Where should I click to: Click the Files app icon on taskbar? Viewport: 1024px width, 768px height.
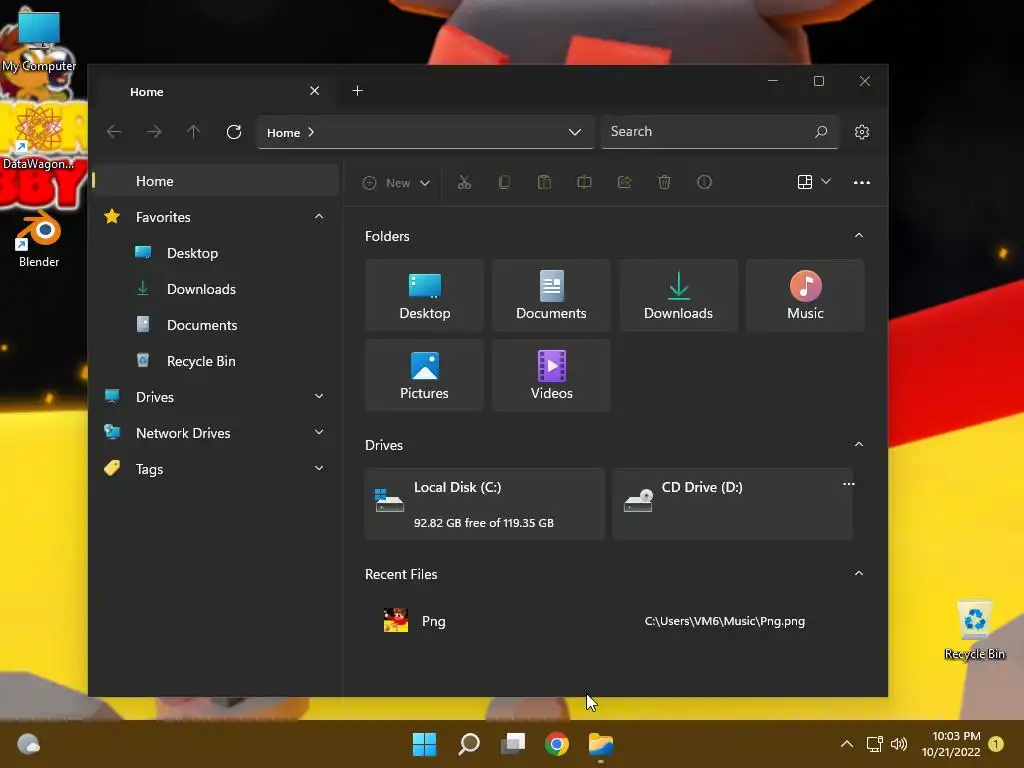601,744
